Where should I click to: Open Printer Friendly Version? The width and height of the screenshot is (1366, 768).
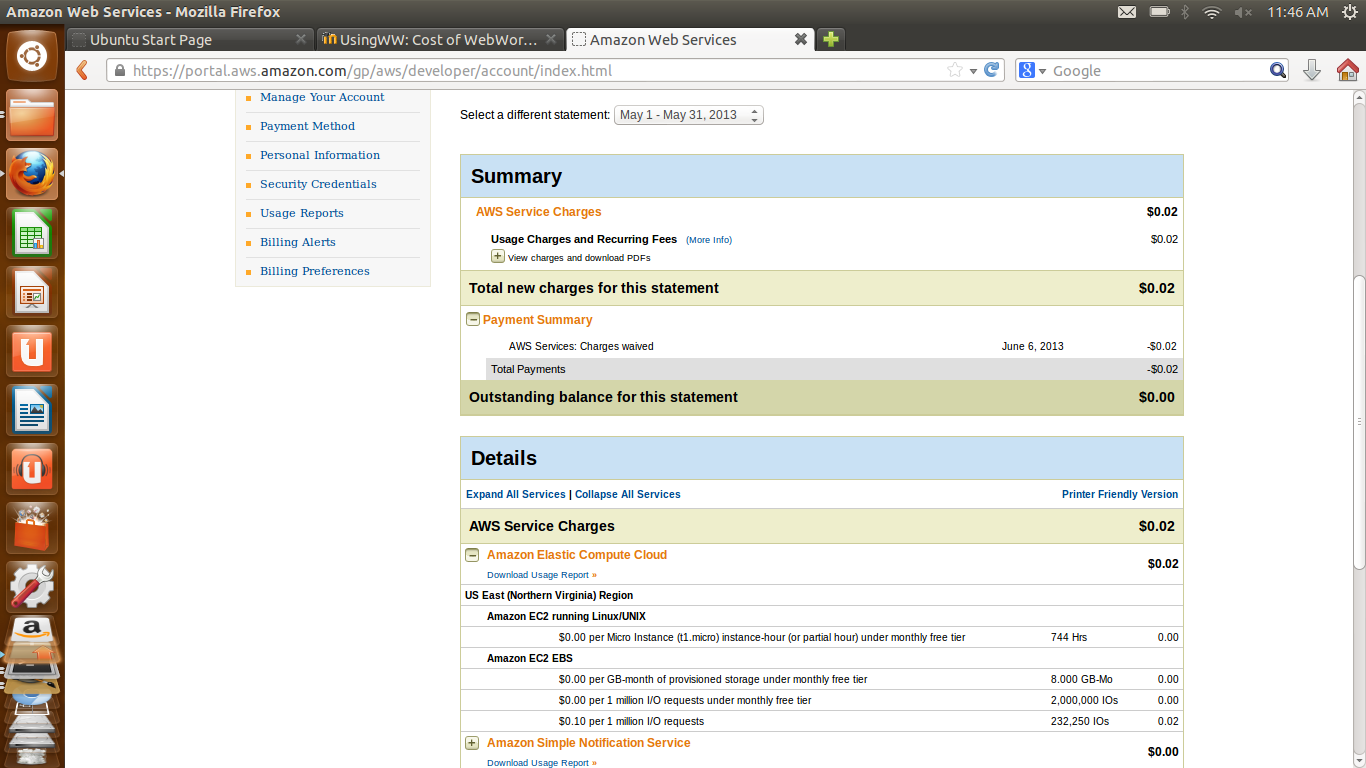1120,494
